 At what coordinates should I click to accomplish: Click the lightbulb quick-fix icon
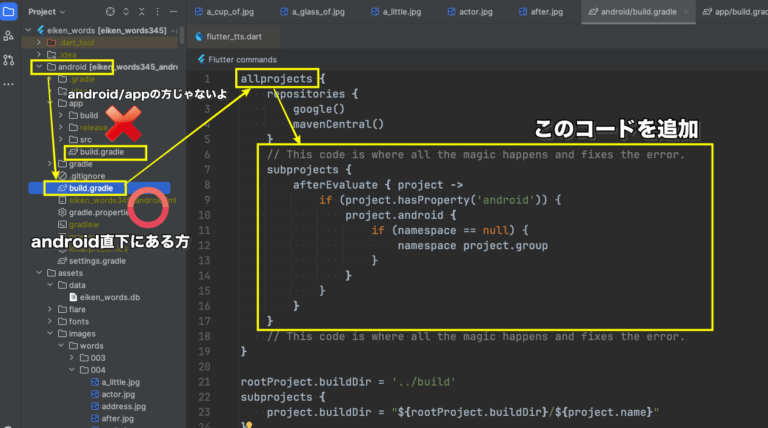click(x=248, y=424)
